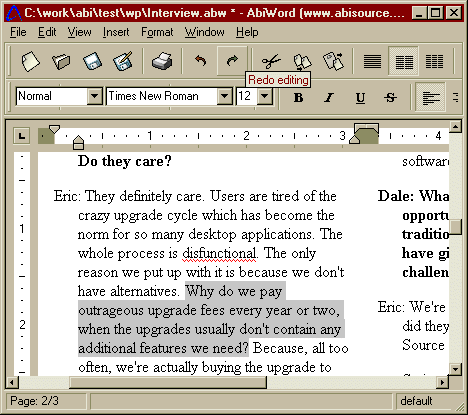Print the document using the printer icon
This screenshot has width=468, height=415.
(x=162, y=61)
